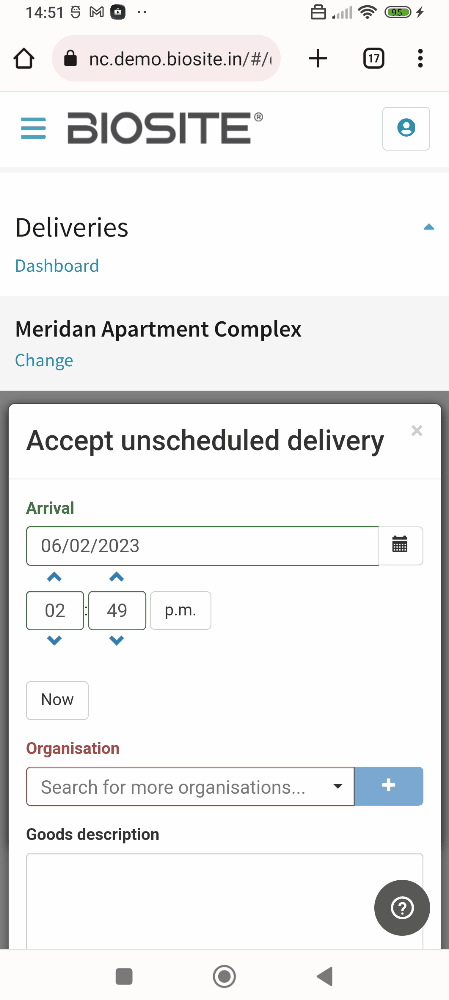Open the calendar date picker icon
Viewport: 449px width, 1000px height.
(x=400, y=545)
